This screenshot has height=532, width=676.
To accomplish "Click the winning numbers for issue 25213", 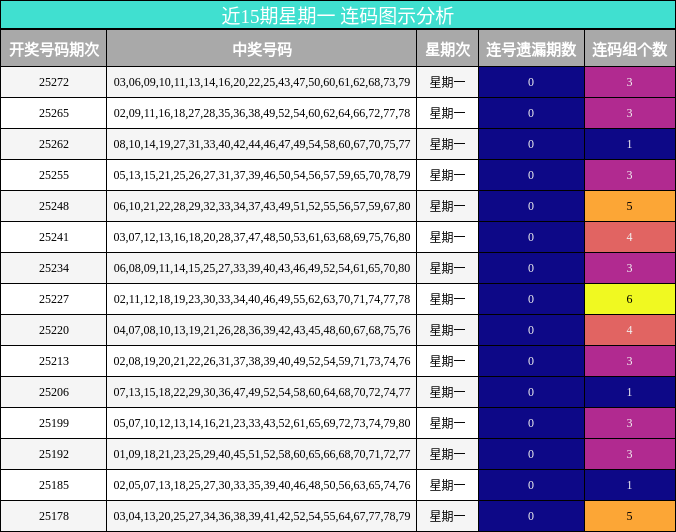I will (x=262, y=361).
